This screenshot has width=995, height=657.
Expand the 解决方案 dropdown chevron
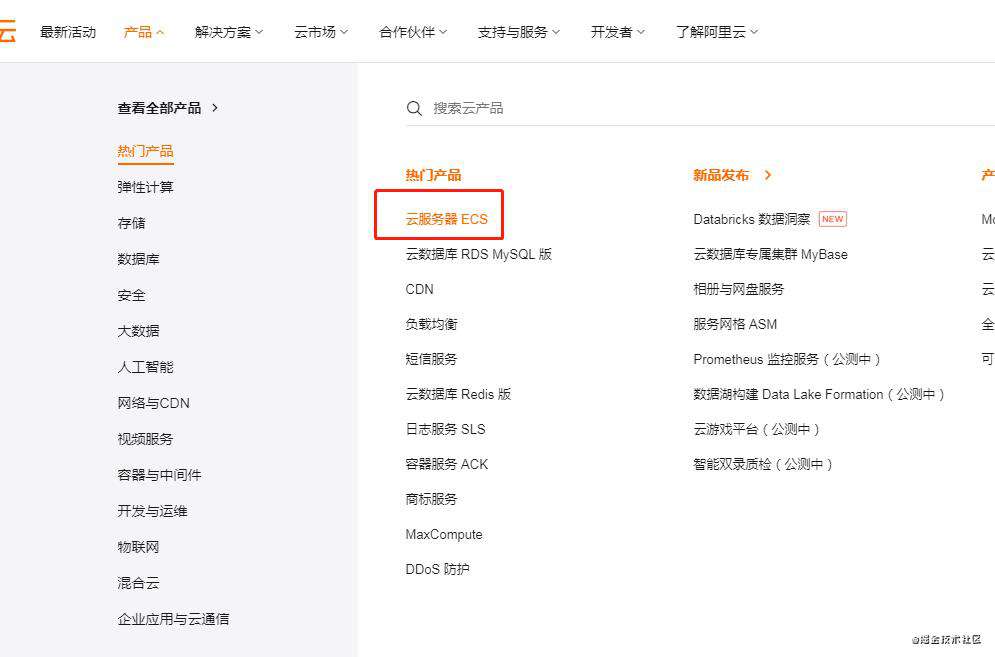click(x=259, y=32)
